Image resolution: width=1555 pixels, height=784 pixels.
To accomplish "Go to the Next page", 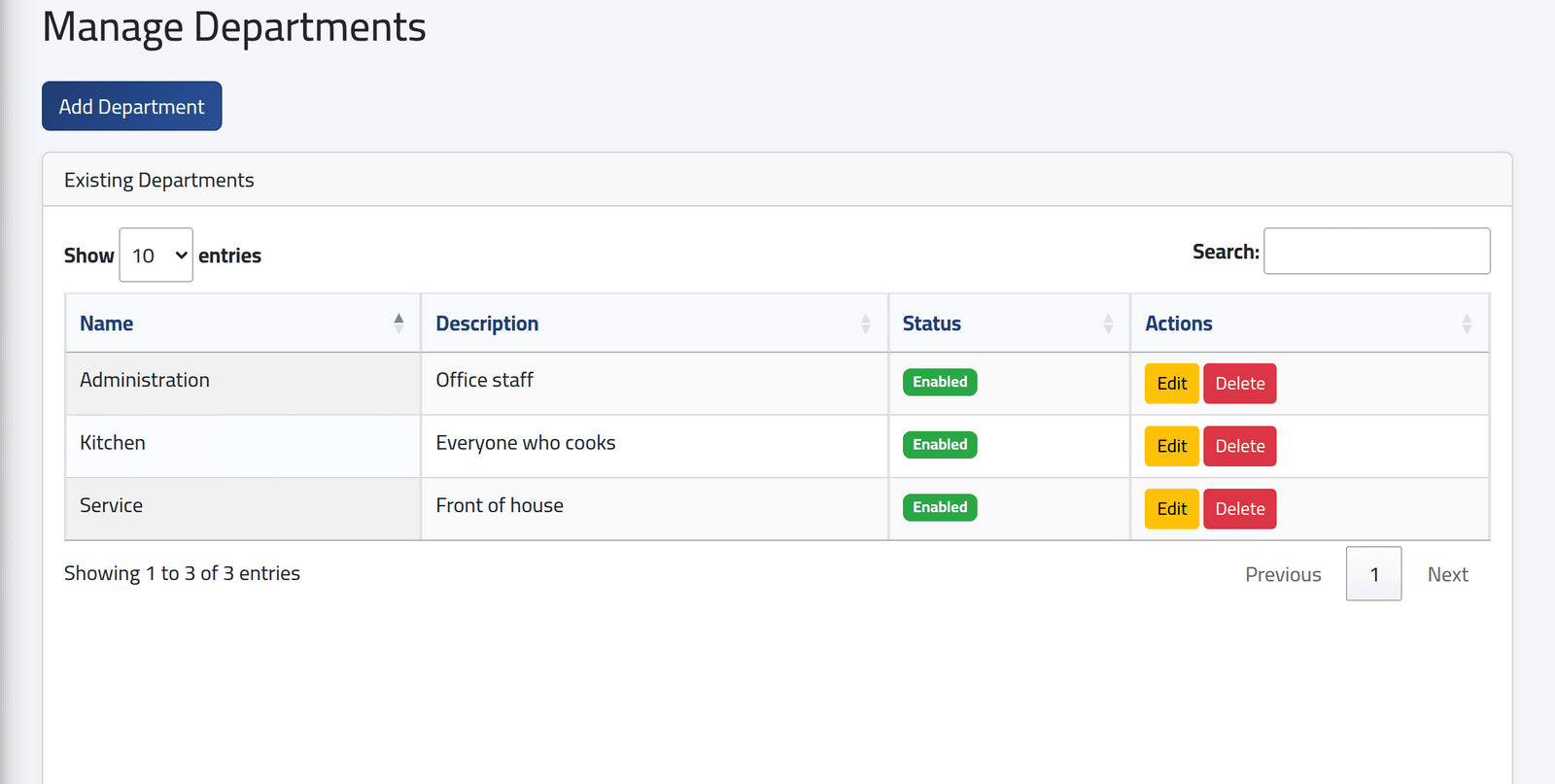I will tap(1447, 574).
